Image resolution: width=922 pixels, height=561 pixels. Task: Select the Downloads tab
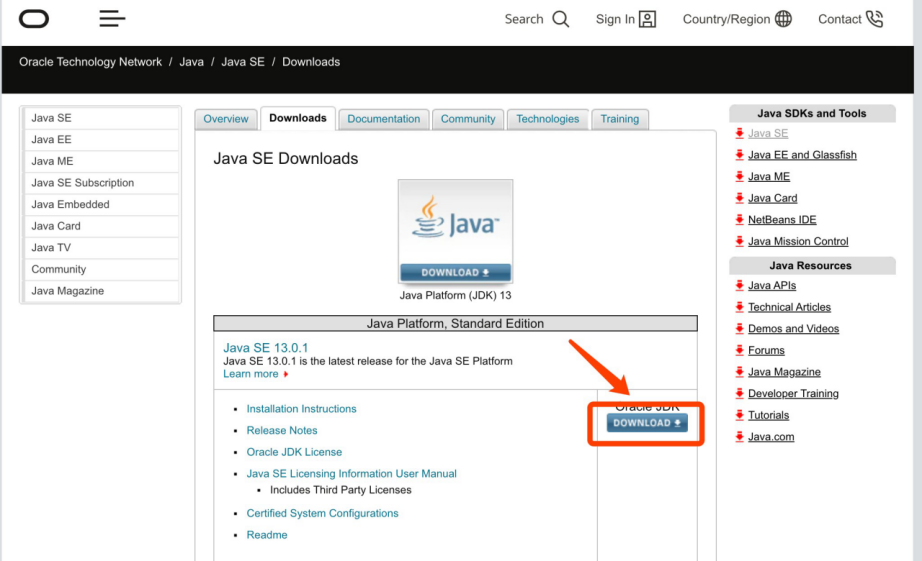click(298, 118)
